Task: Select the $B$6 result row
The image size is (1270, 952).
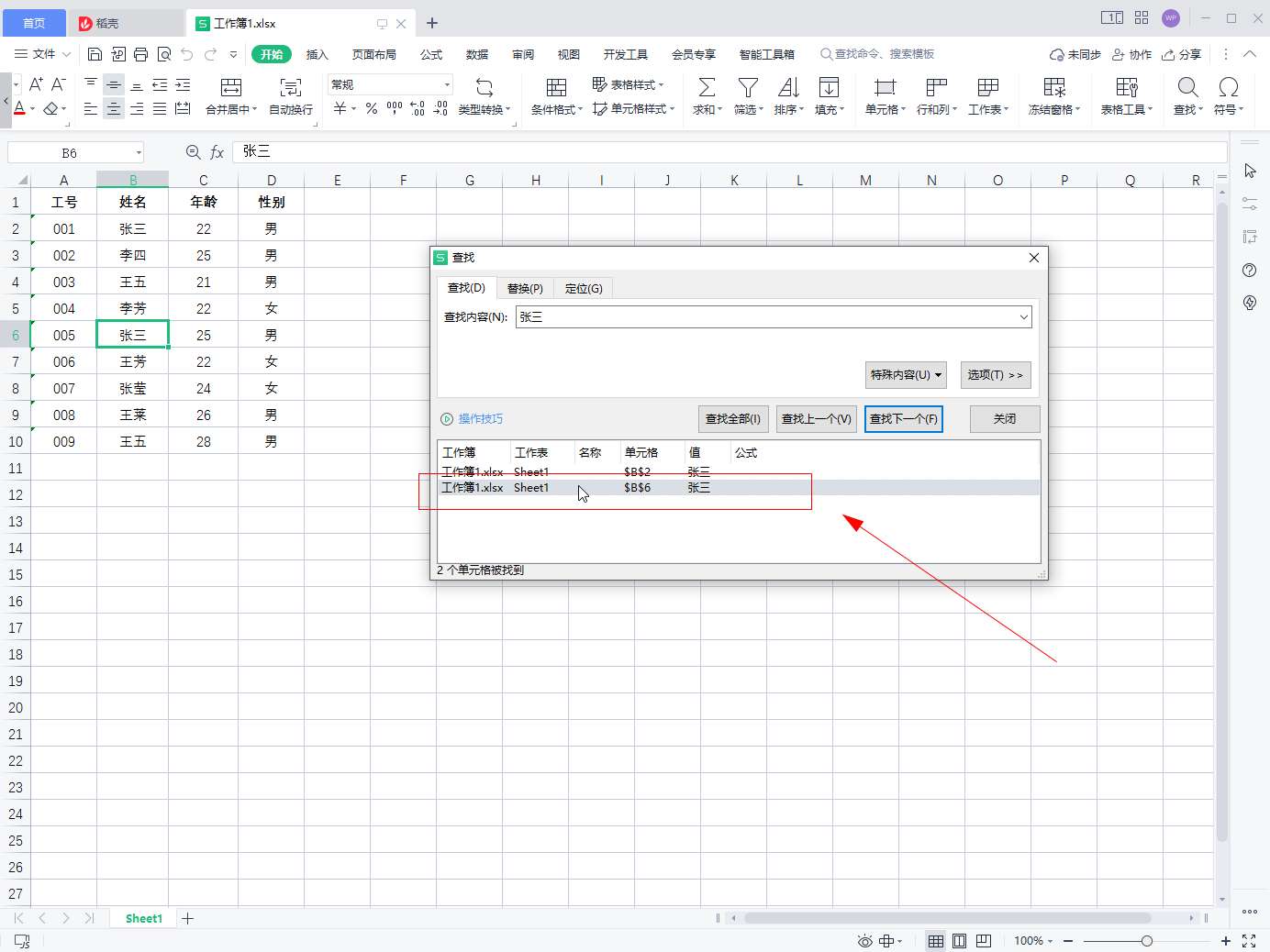Action: (x=739, y=488)
